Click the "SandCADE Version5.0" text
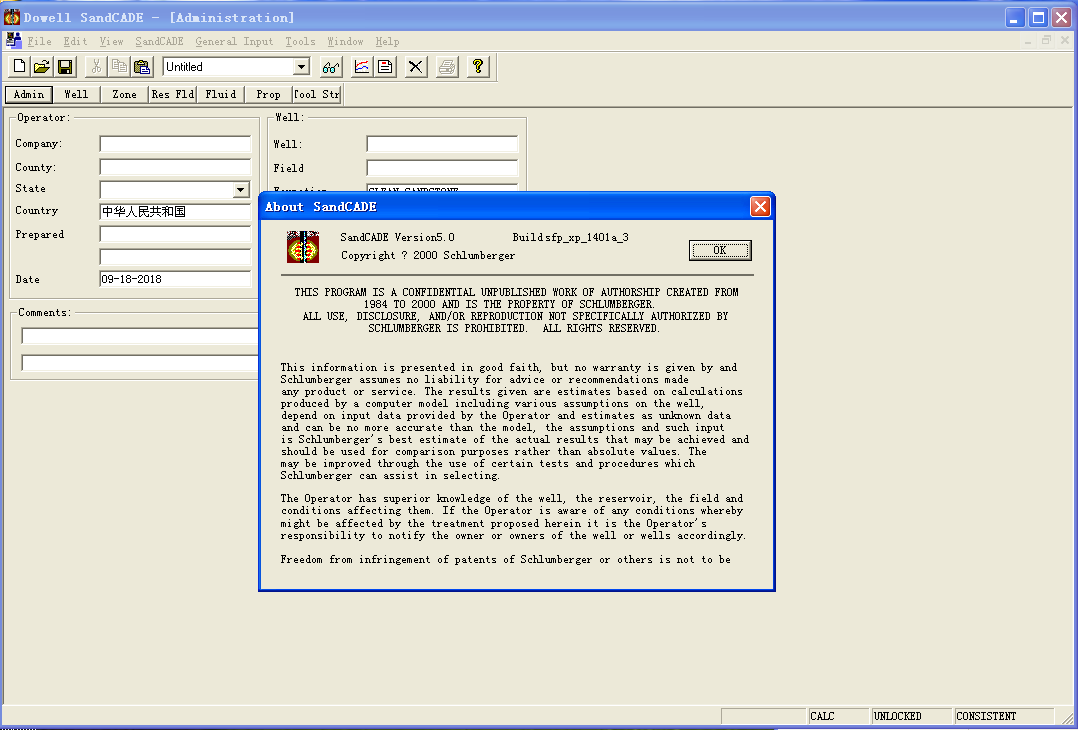This screenshot has width=1078, height=730. [397, 237]
